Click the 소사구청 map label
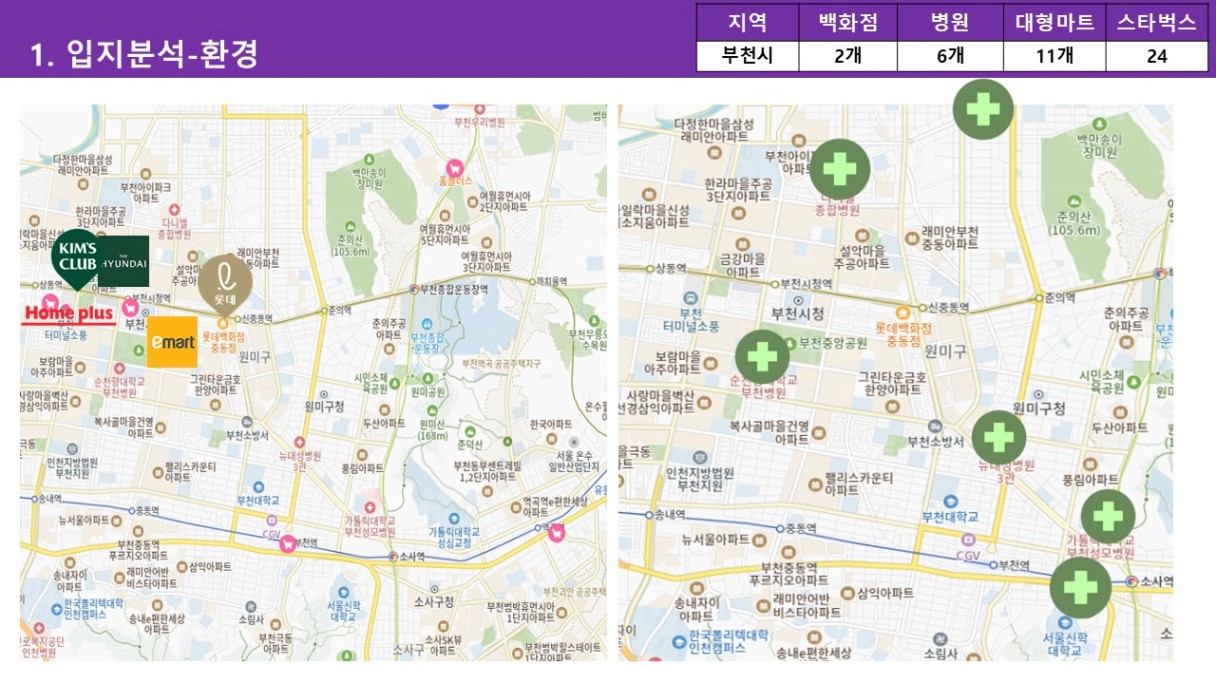 click(434, 601)
